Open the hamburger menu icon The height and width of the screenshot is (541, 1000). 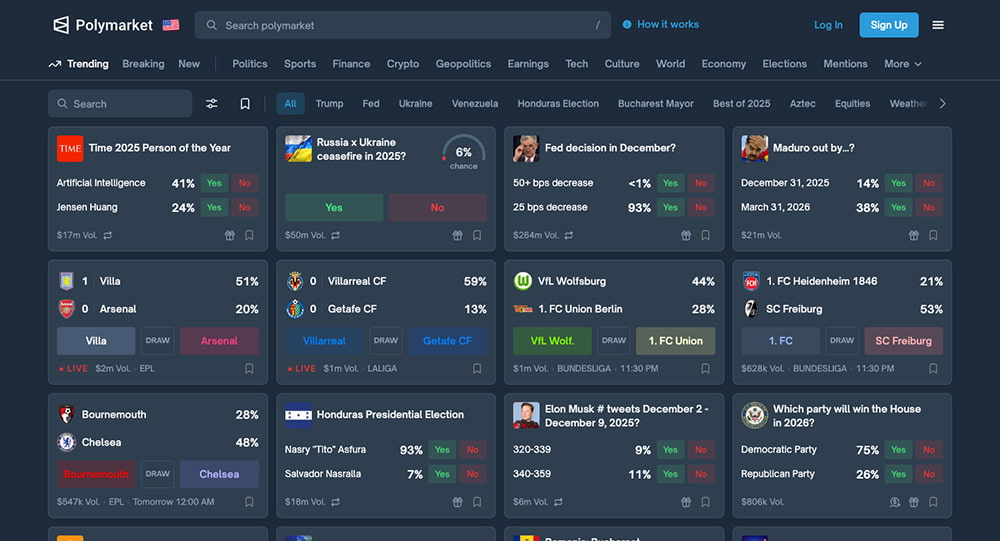(938, 25)
